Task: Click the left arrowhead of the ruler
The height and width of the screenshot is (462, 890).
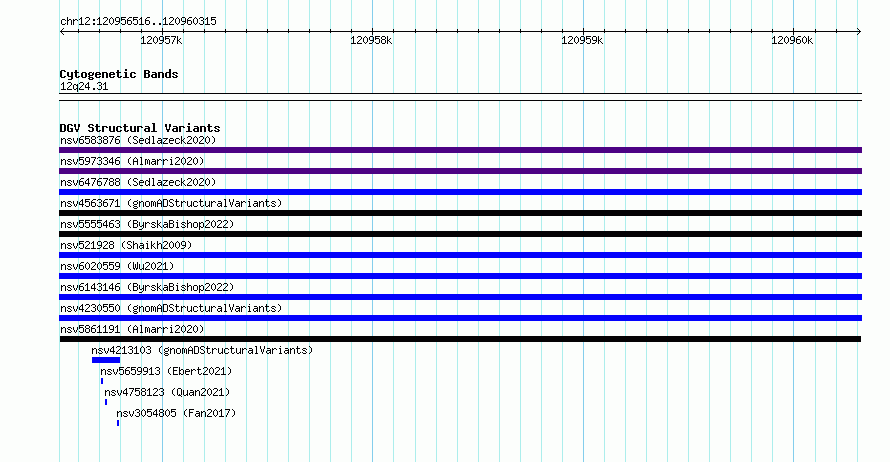Action: (62, 32)
